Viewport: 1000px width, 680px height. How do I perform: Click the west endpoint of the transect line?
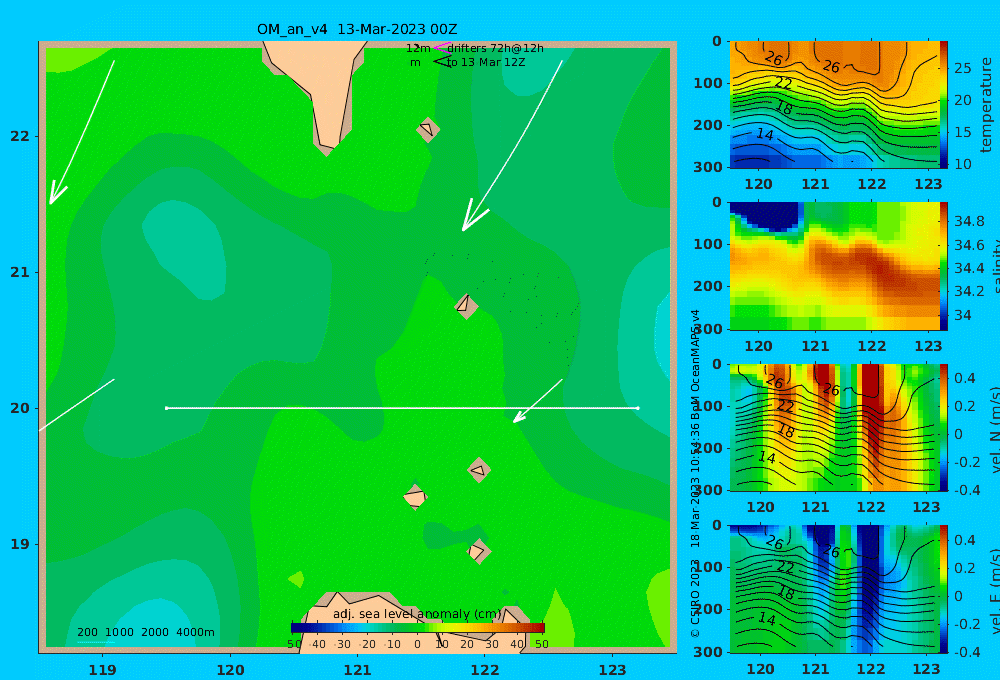click(x=167, y=408)
